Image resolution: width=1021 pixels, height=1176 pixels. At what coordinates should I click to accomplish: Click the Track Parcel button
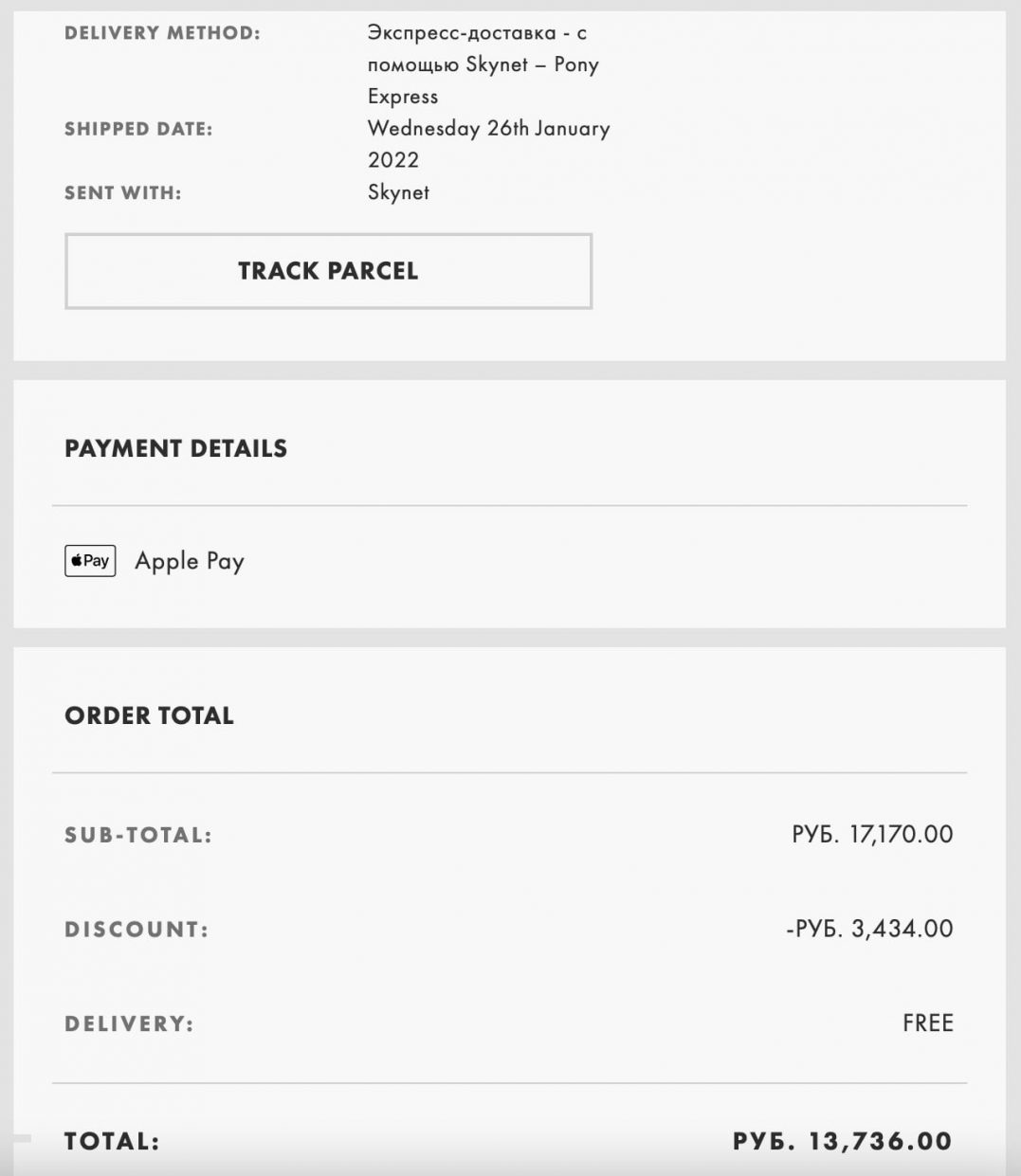point(328,271)
